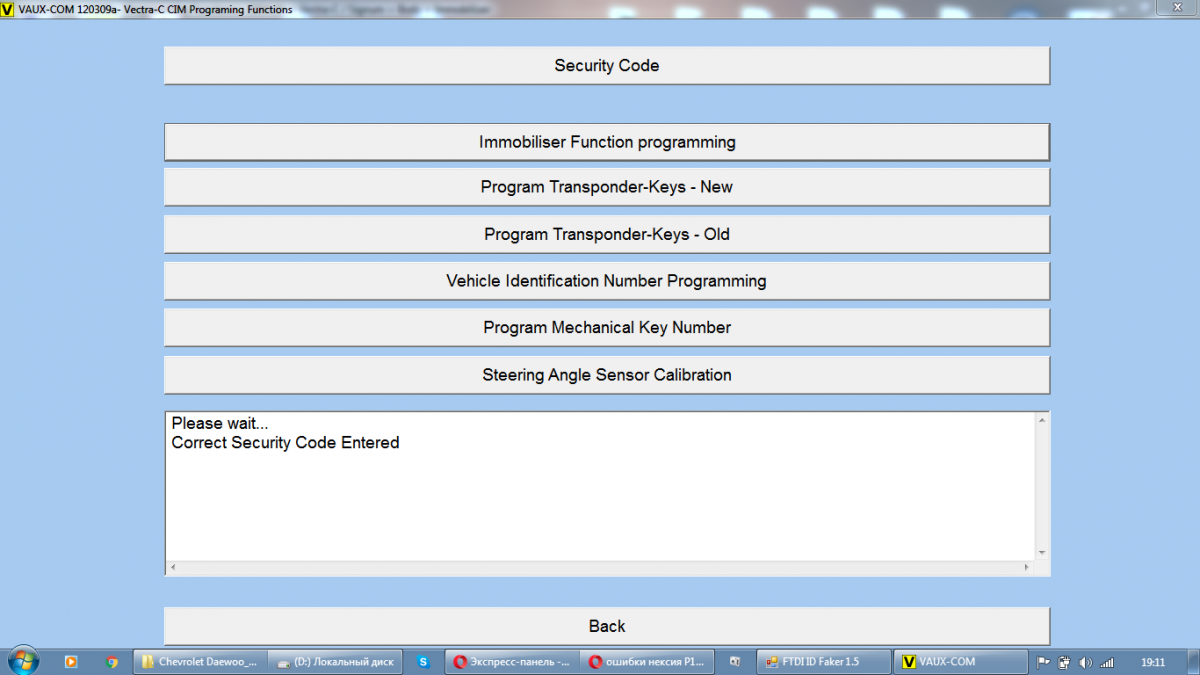Switch to the Opera Экспресс-панель window
The image size is (1200, 675).
(511, 662)
